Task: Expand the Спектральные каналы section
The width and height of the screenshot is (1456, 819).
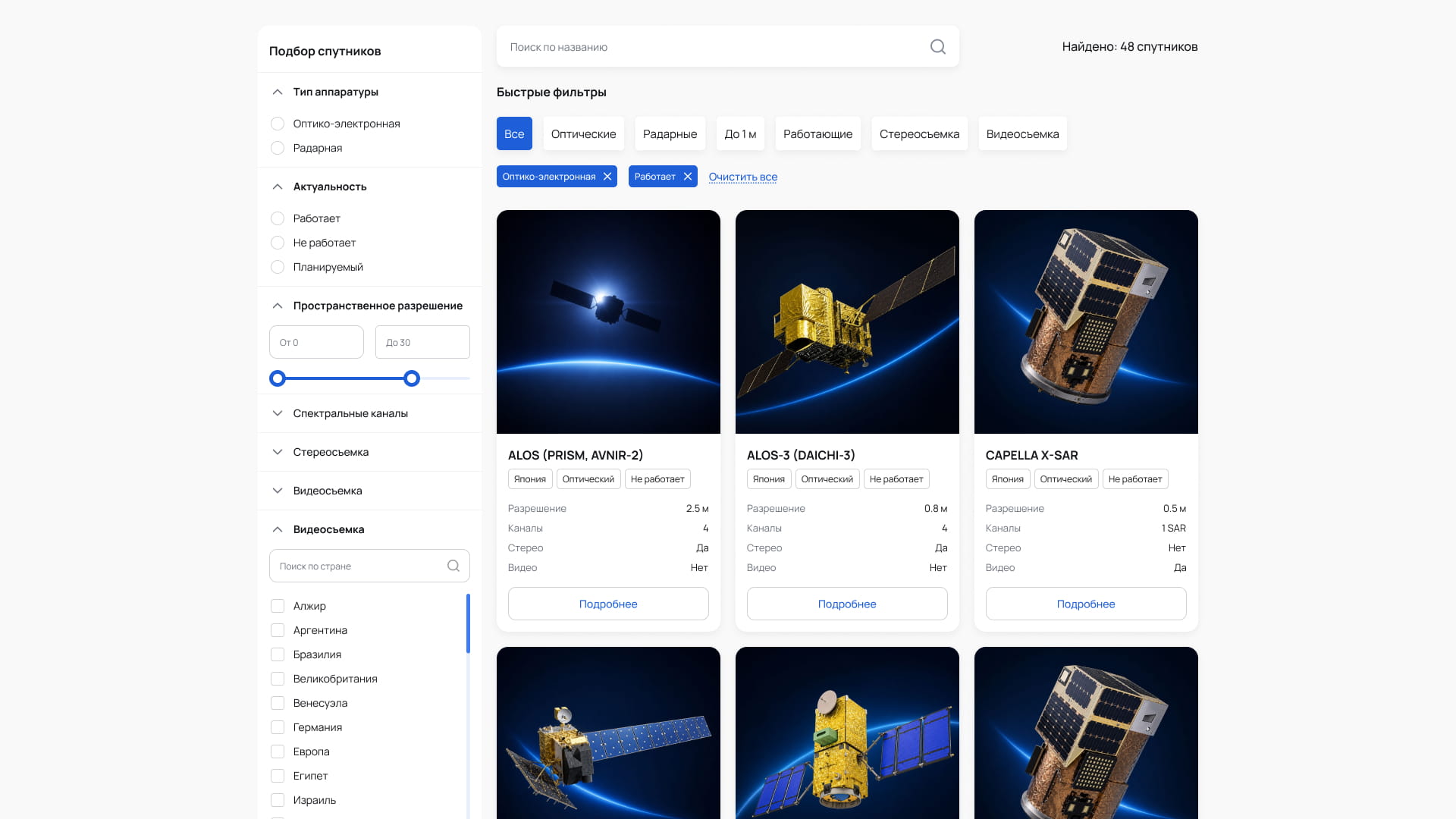Action: point(278,413)
